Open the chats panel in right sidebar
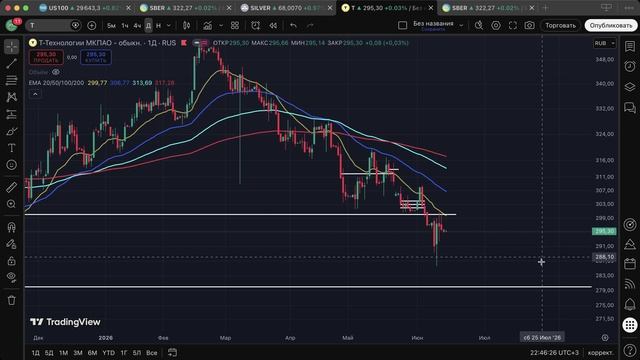 pos(630,107)
